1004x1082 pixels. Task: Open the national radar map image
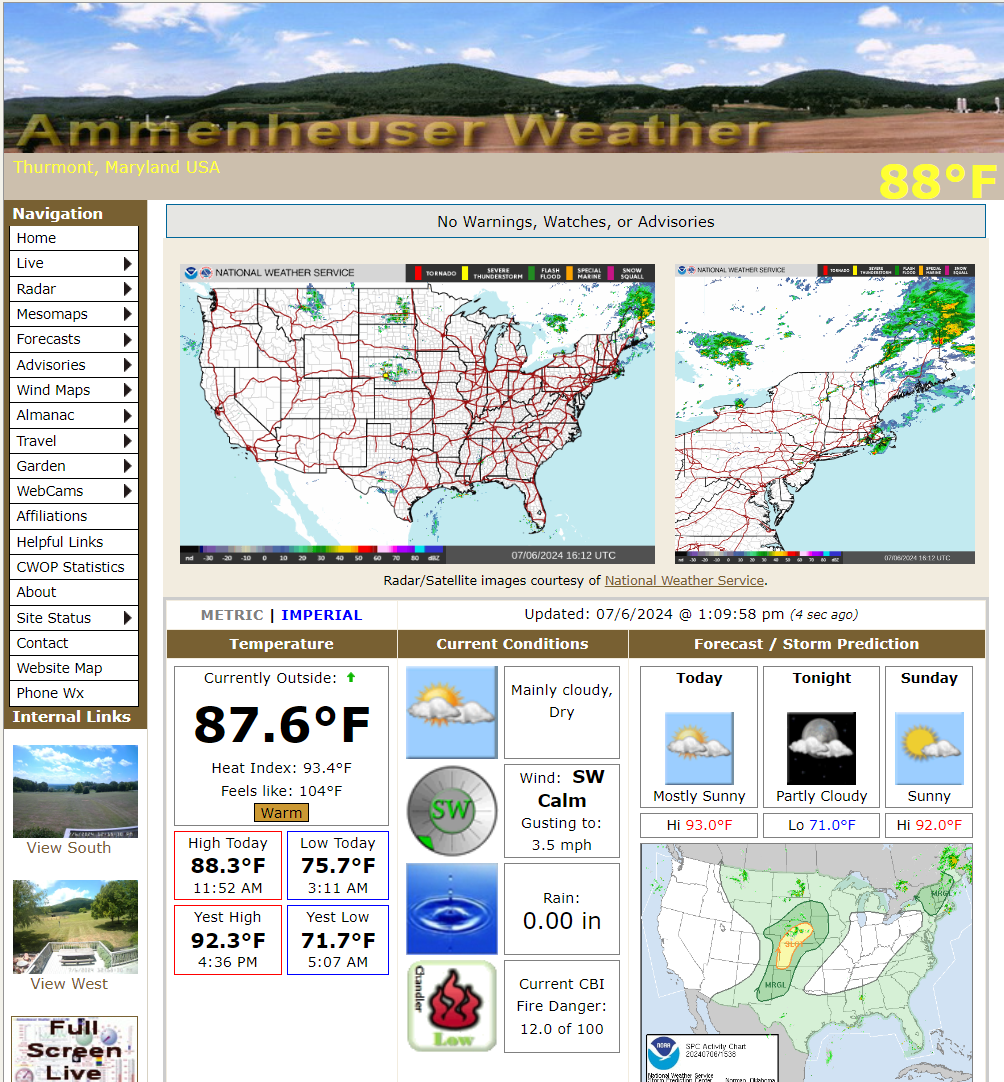click(x=417, y=414)
